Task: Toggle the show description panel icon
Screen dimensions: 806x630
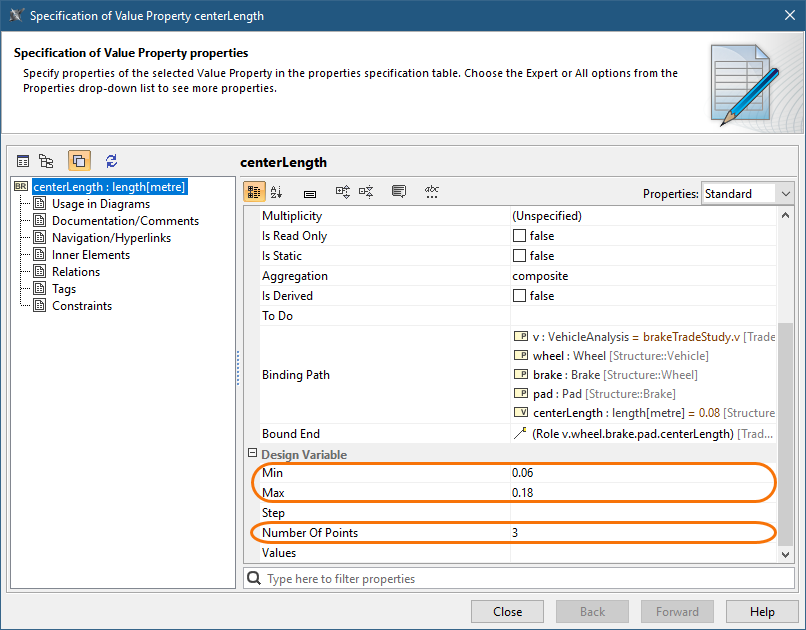Action: point(399,192)
